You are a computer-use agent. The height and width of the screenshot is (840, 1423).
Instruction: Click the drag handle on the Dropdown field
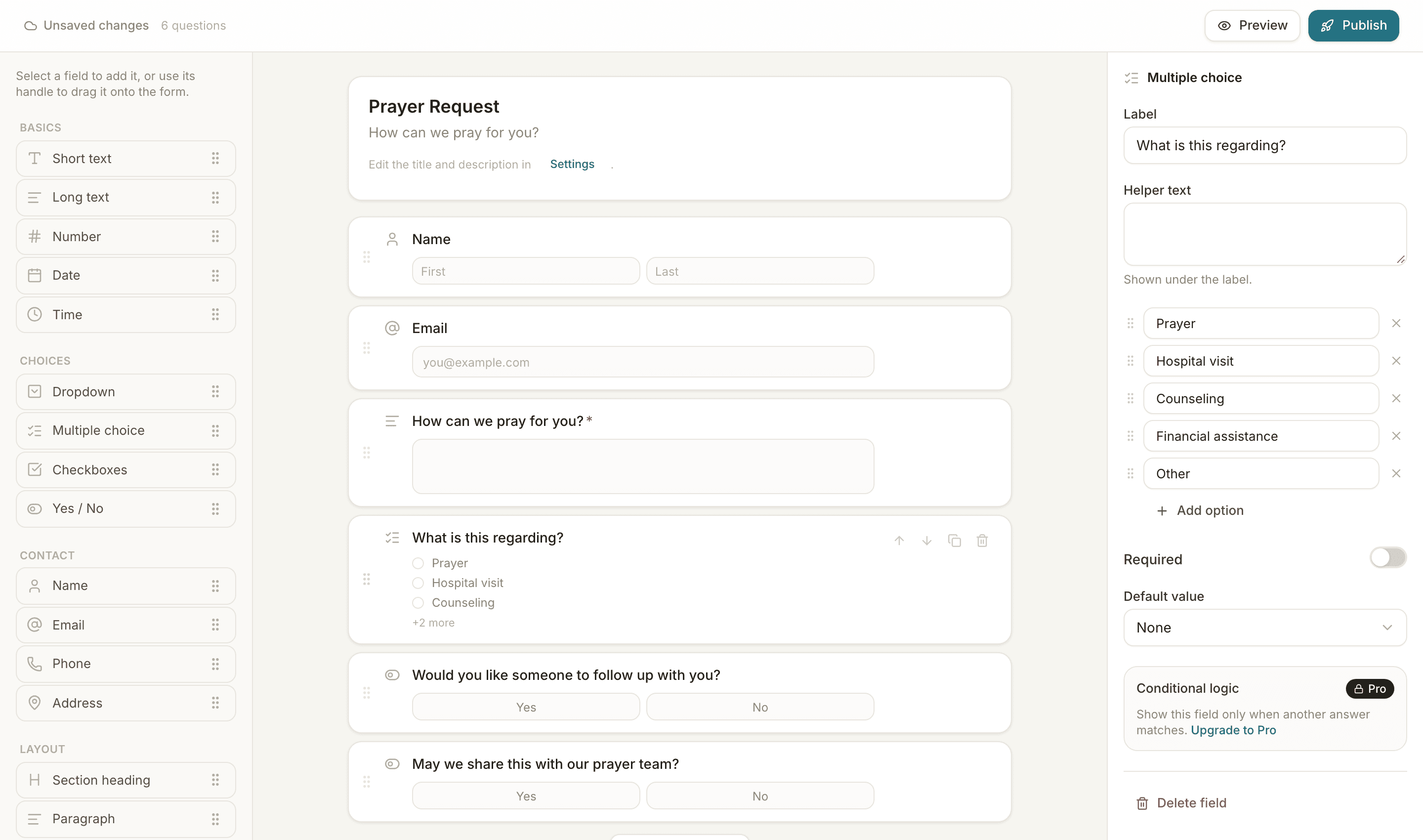tap(215, 392)
